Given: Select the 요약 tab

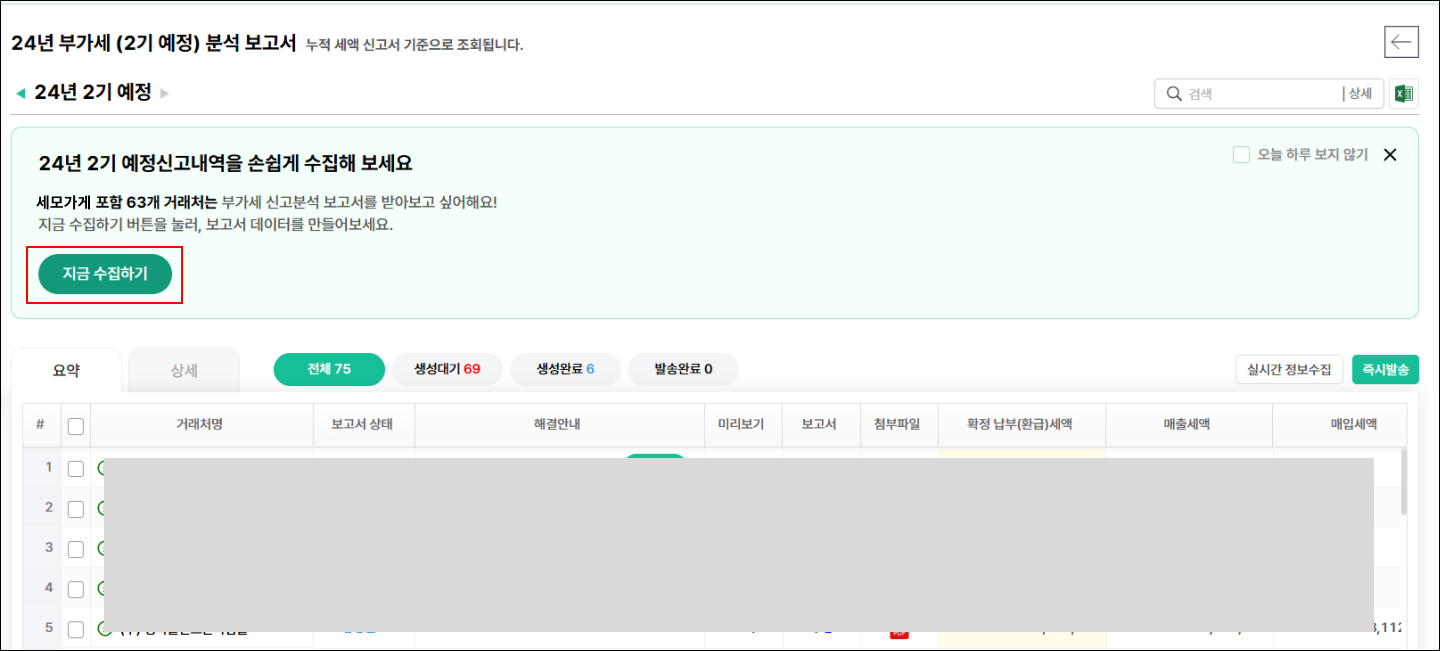Looking at the screenshot, I should pos(66,370).
